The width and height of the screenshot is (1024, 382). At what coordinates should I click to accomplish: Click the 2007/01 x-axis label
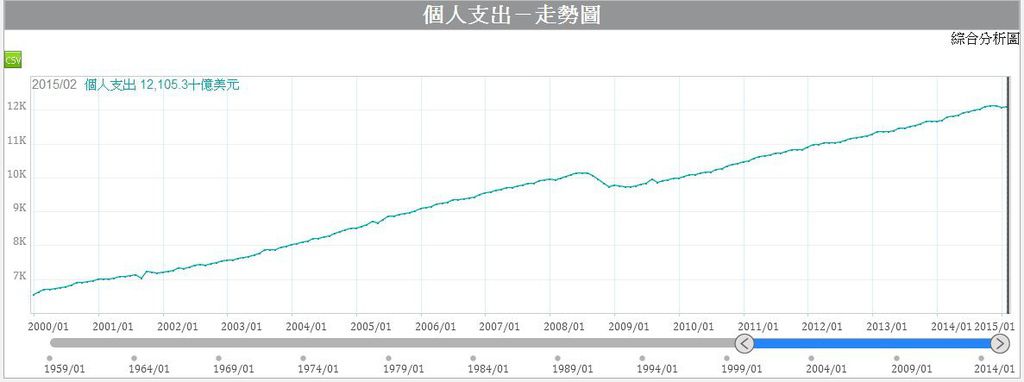pyautogui.click(x=500, y=326)
